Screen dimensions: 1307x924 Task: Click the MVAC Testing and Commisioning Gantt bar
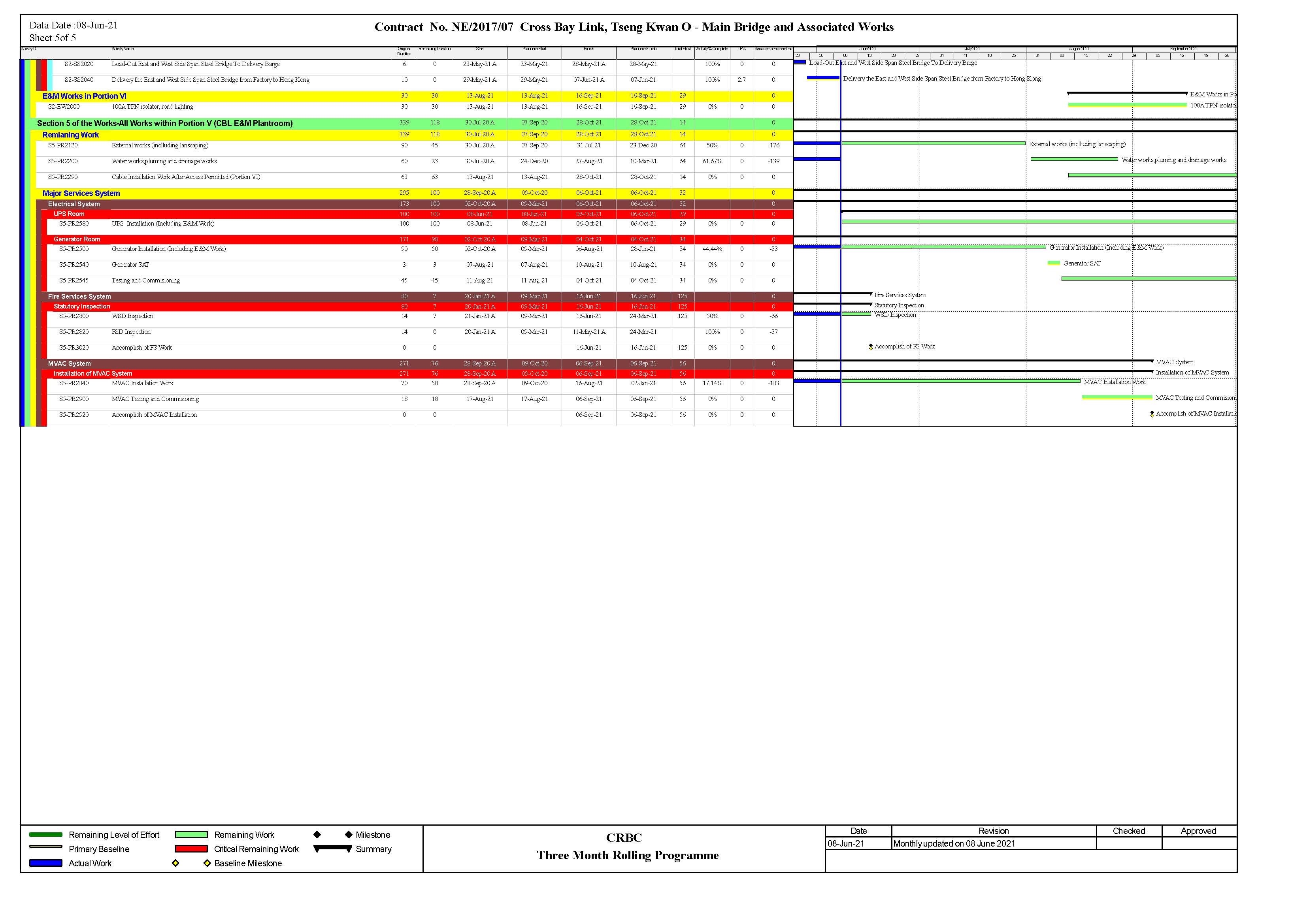[x=1117, y=397]
